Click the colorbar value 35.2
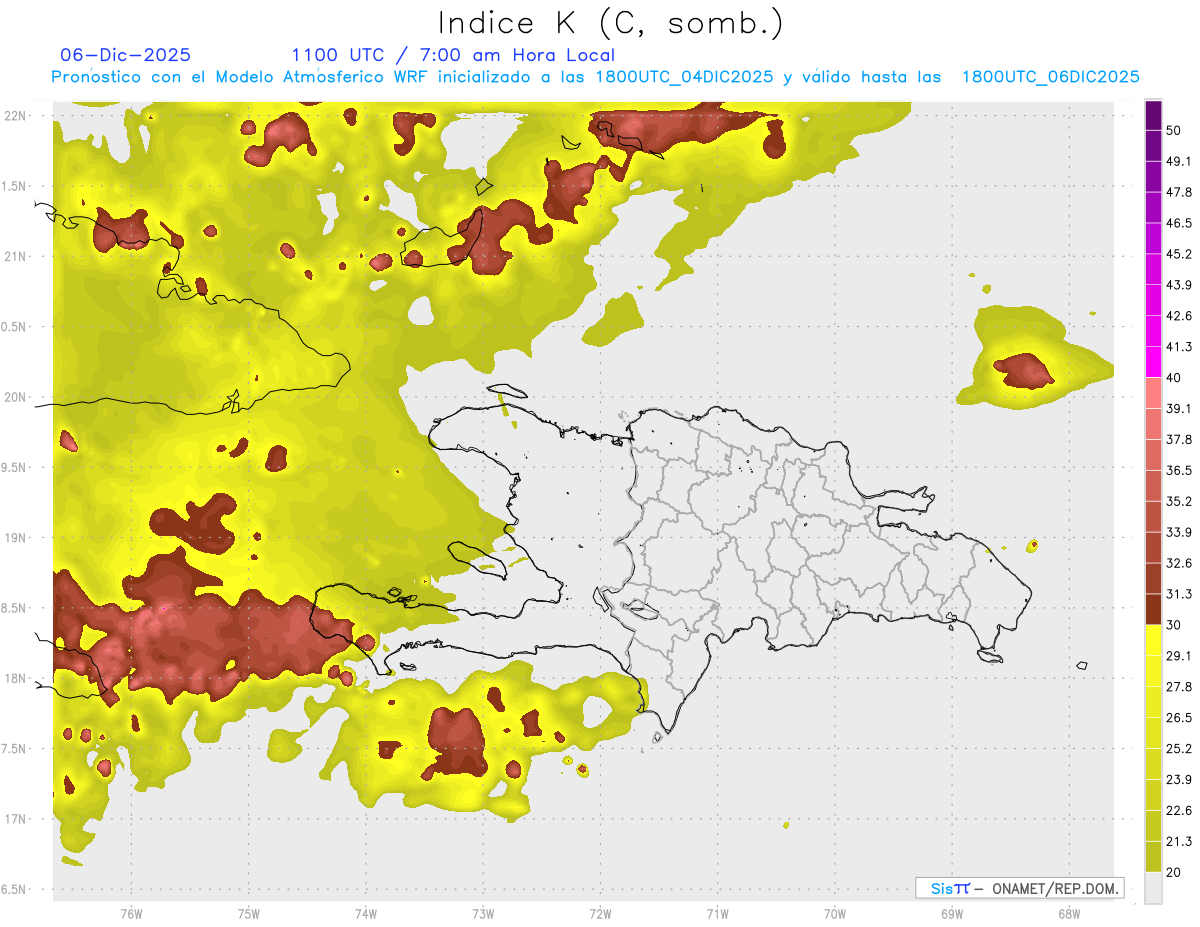Screen dimensions: 1200x927 [1180, 501]
